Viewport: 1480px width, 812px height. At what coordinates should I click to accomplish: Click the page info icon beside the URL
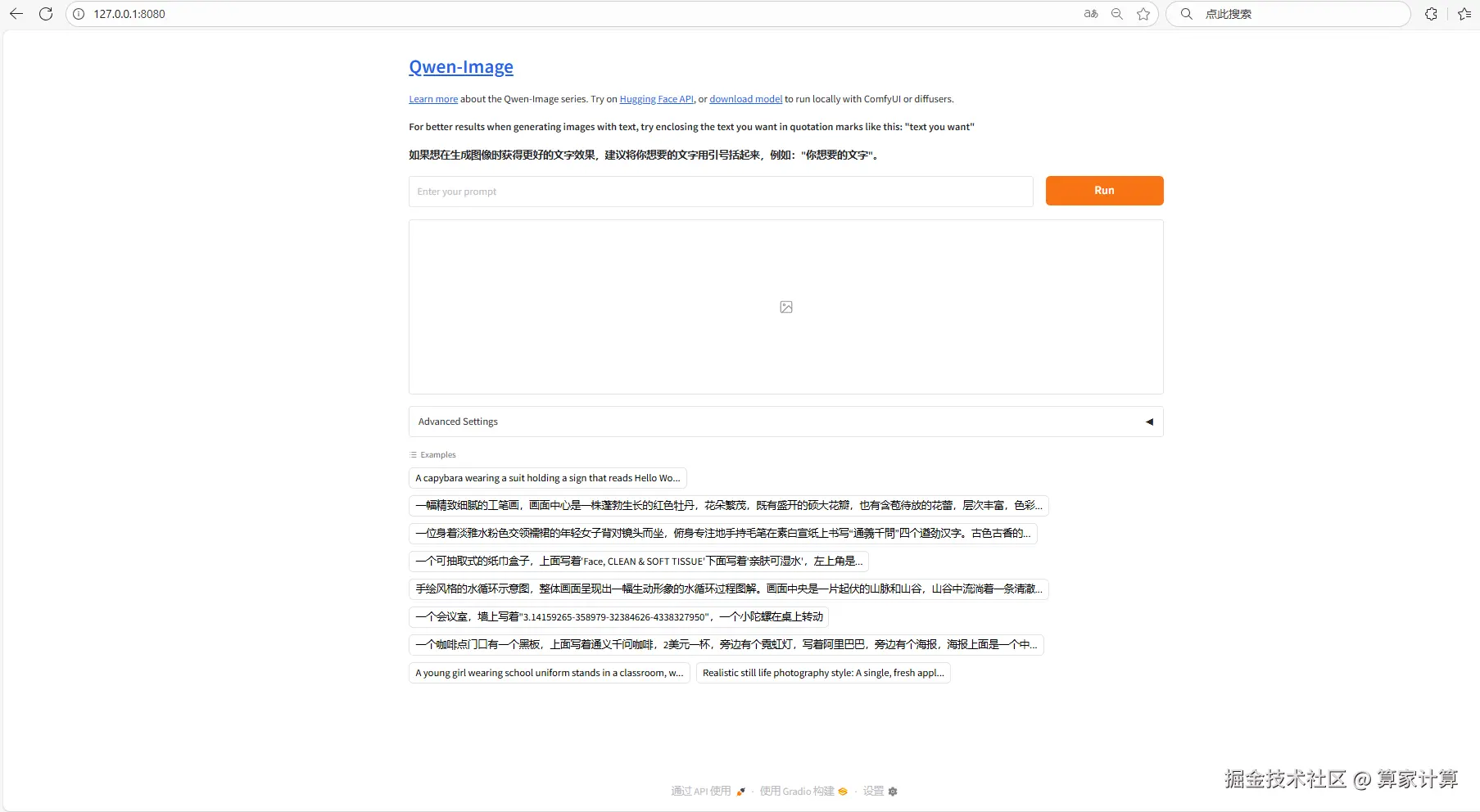pos(79,14)
